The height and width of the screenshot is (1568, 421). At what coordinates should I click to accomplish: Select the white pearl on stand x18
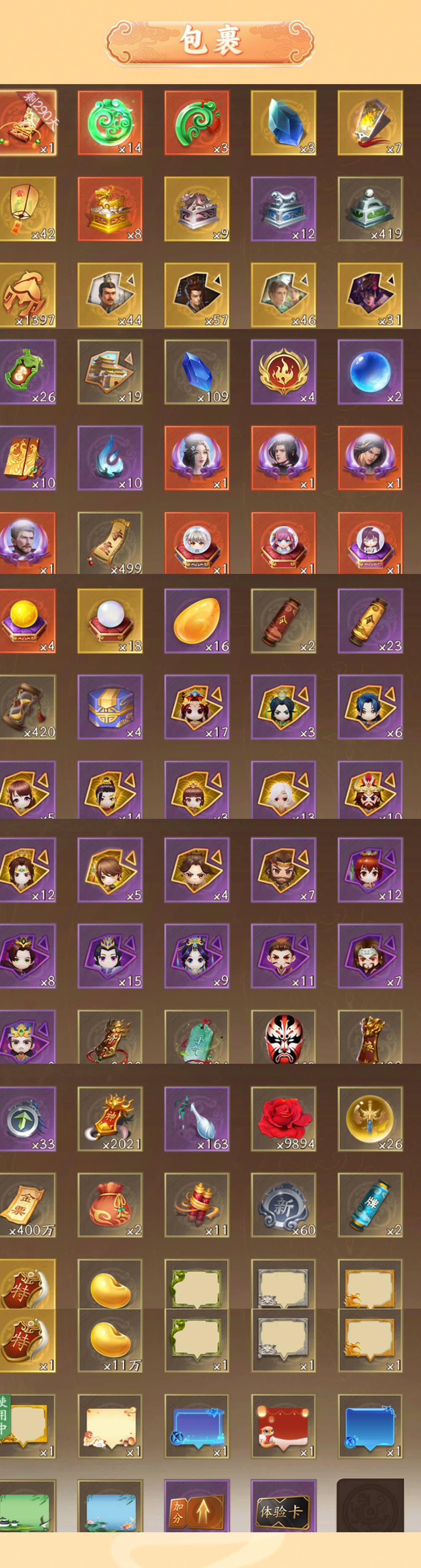click(110, 621)
